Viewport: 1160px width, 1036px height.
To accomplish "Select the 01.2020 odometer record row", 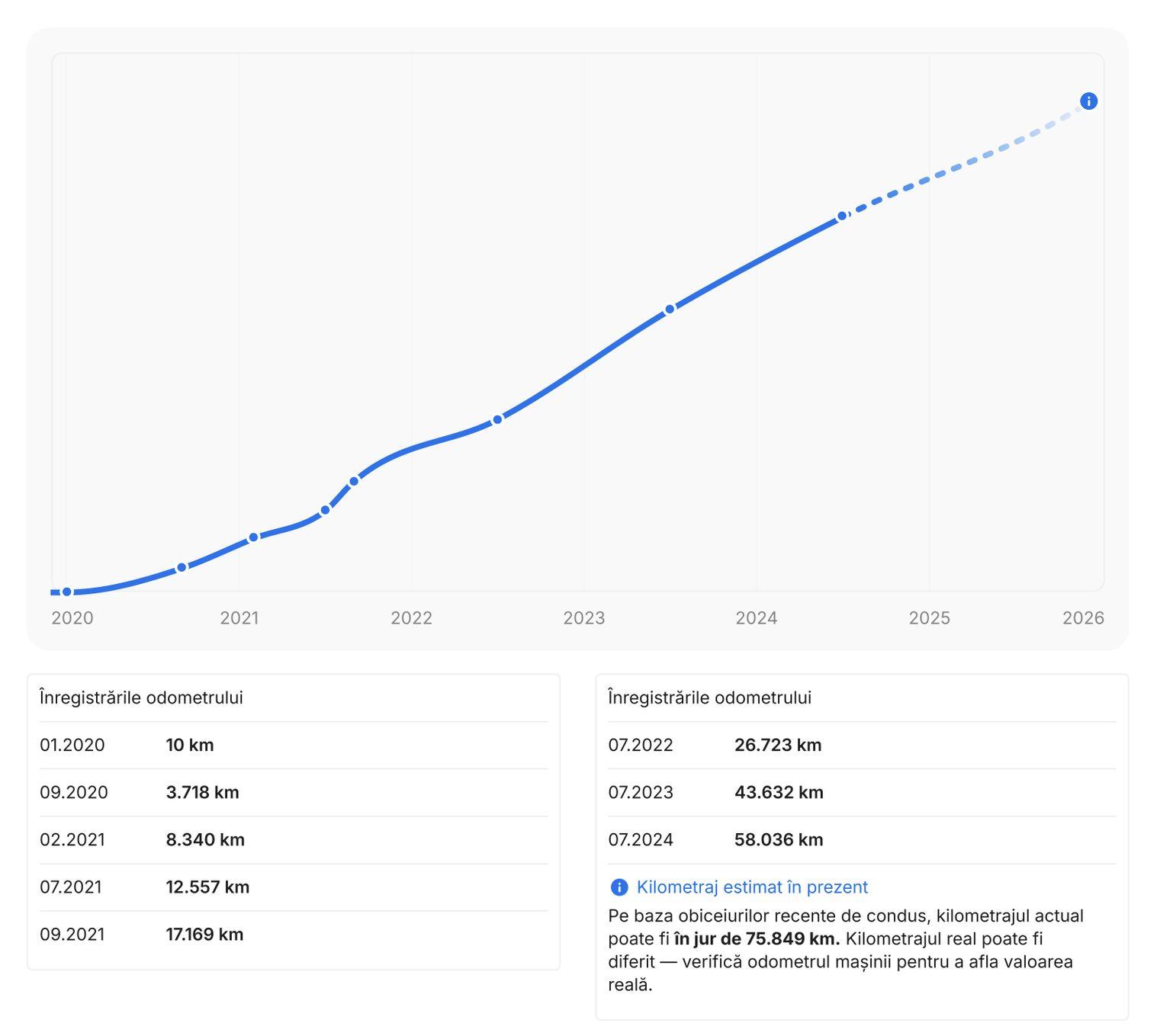I will tap(294, 746).
